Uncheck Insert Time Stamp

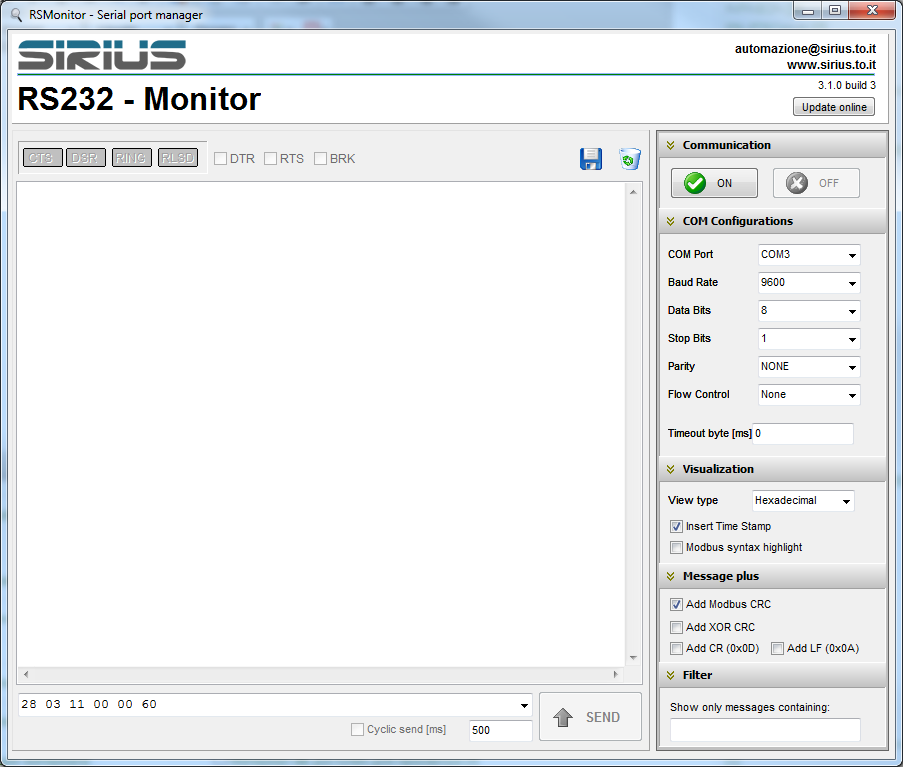click(x=677, y=526)
